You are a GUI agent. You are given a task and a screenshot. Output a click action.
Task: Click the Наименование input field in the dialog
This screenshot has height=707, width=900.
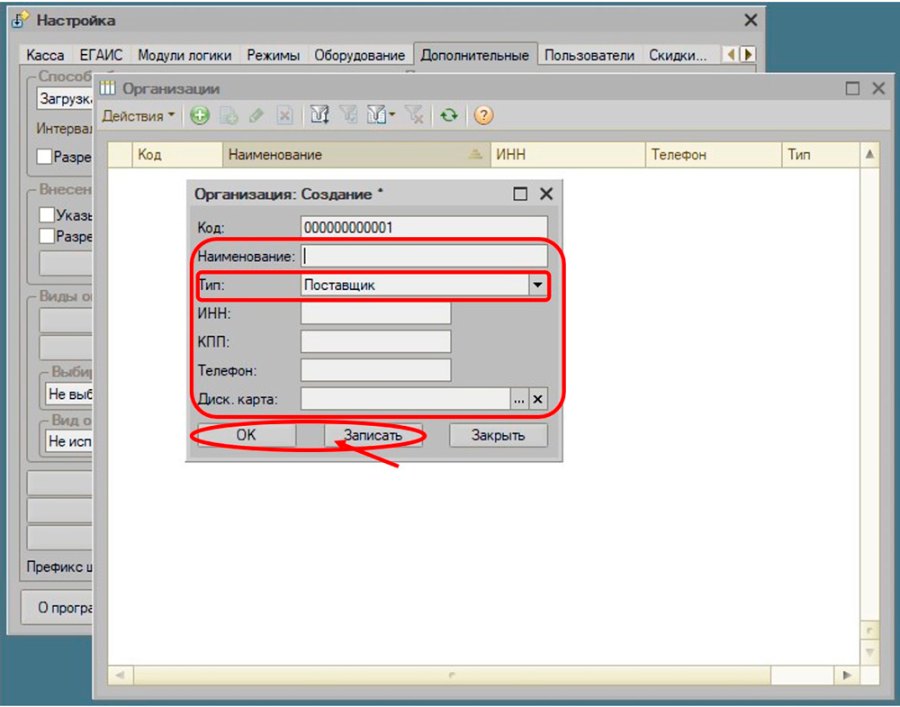click(424, 256)
